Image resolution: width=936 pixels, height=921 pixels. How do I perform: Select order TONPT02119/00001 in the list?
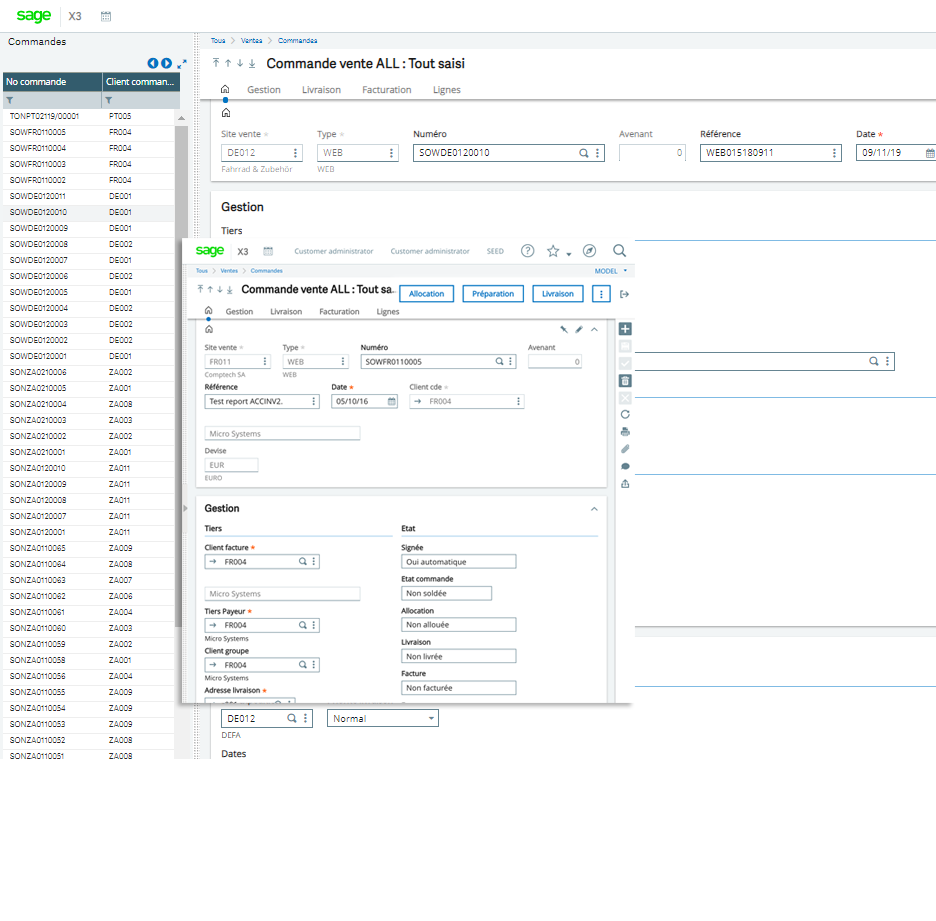(89, 116)
